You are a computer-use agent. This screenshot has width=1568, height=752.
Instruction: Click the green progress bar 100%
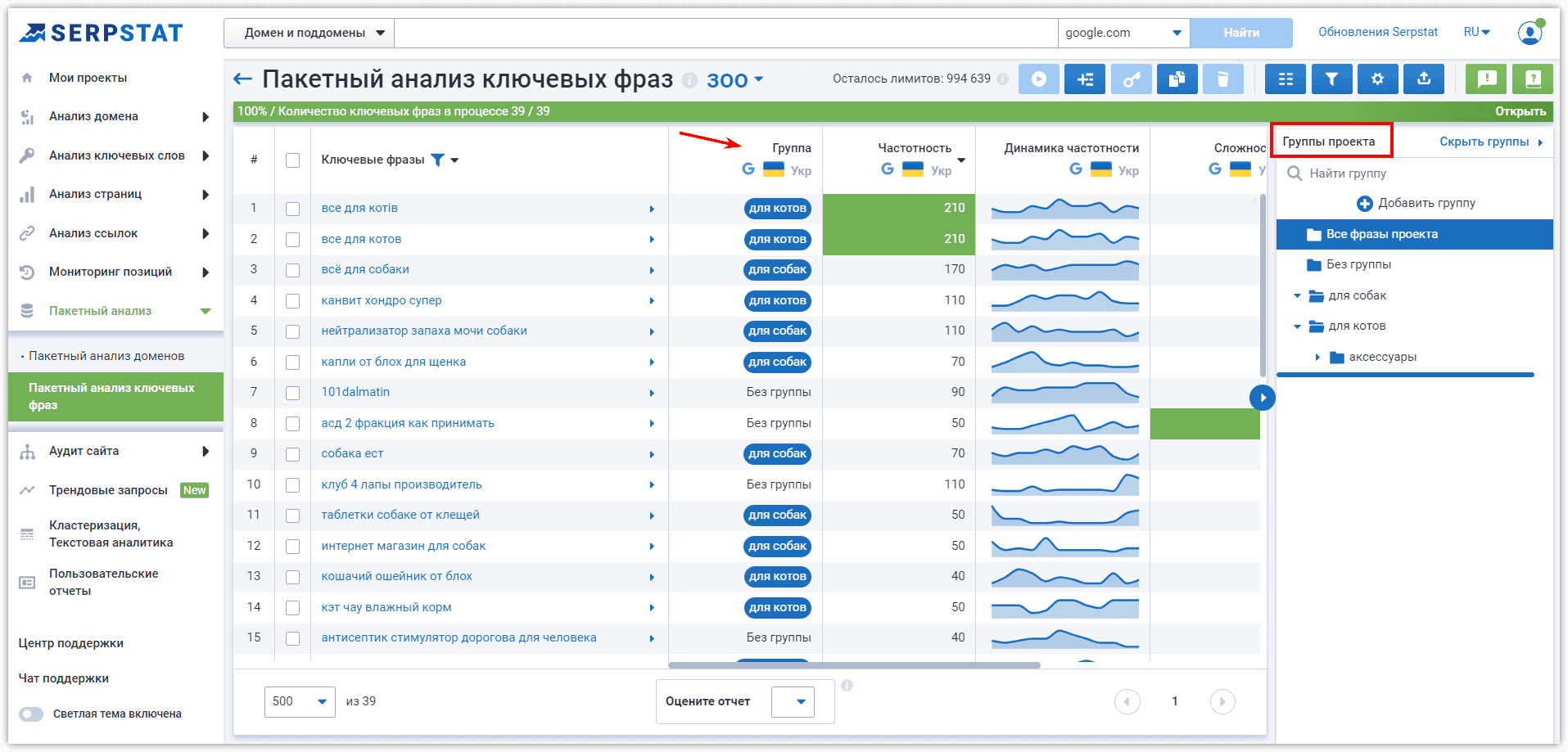click(892, 111)
